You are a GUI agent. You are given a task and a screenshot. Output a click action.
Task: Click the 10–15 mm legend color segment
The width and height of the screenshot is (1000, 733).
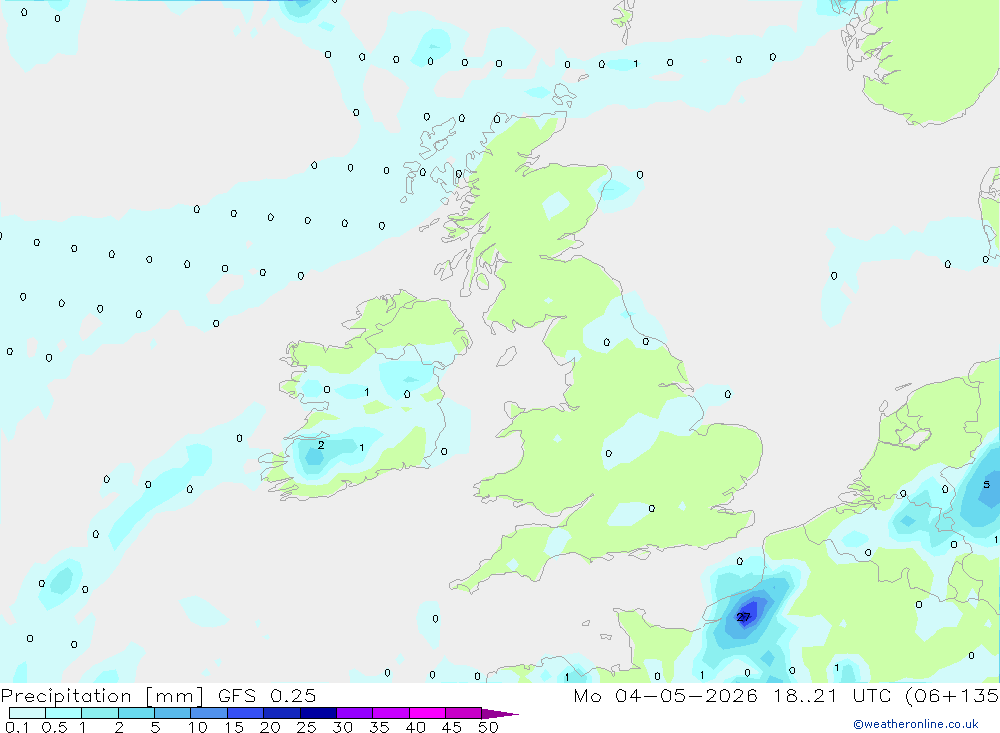(209, 713)
